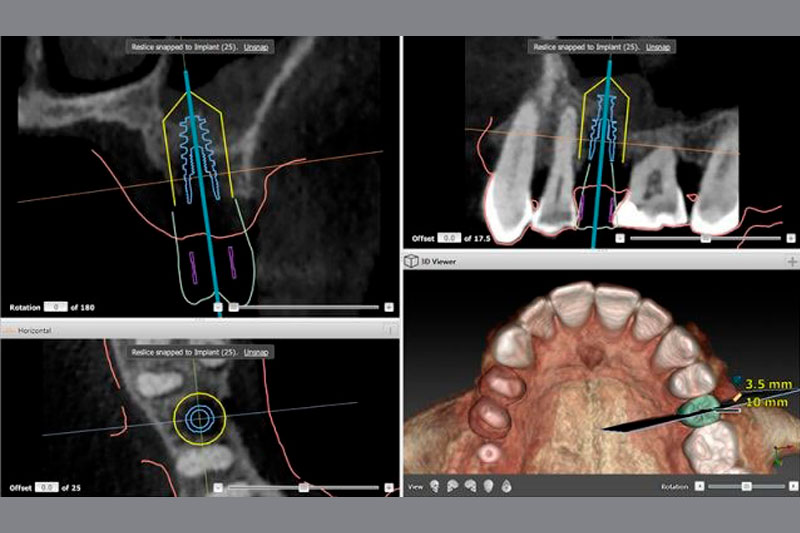Unsnap reslice in top-left cross-section view

coord(259,46)
